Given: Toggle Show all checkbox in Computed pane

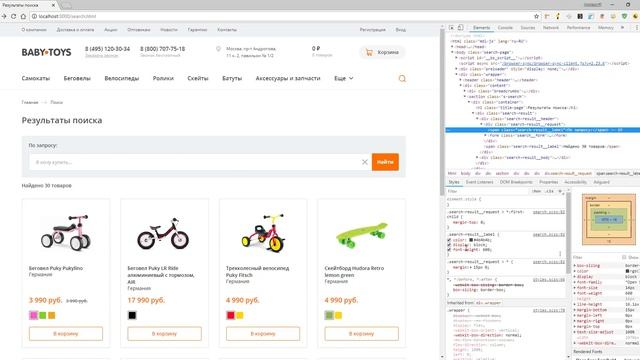Looking at the screenshot, I should click(x=624, y=257).
